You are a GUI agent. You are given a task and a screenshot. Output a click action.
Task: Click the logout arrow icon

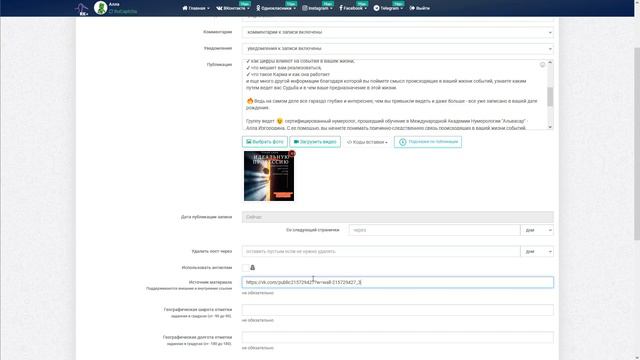coord(412,8)
